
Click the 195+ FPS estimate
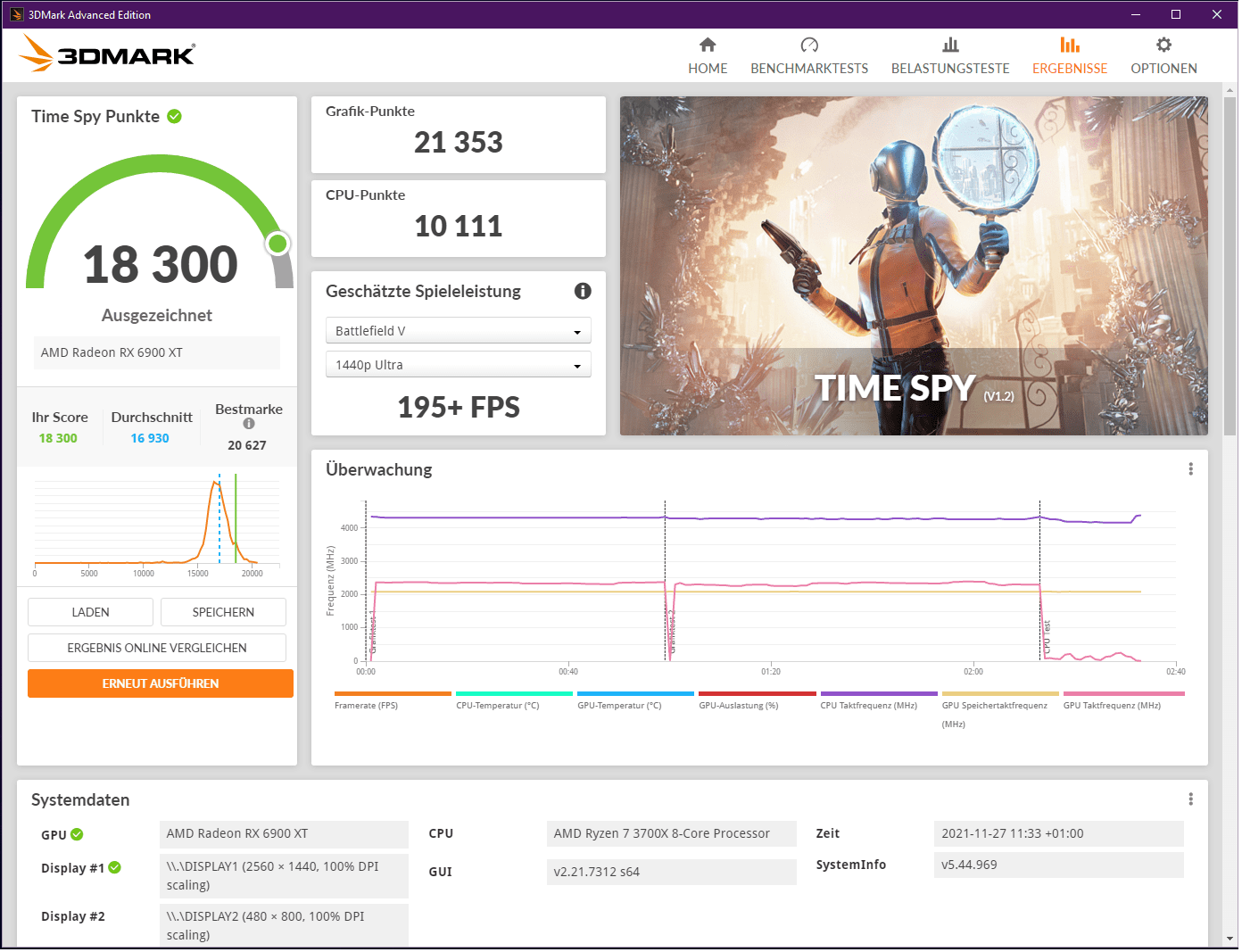459,408
